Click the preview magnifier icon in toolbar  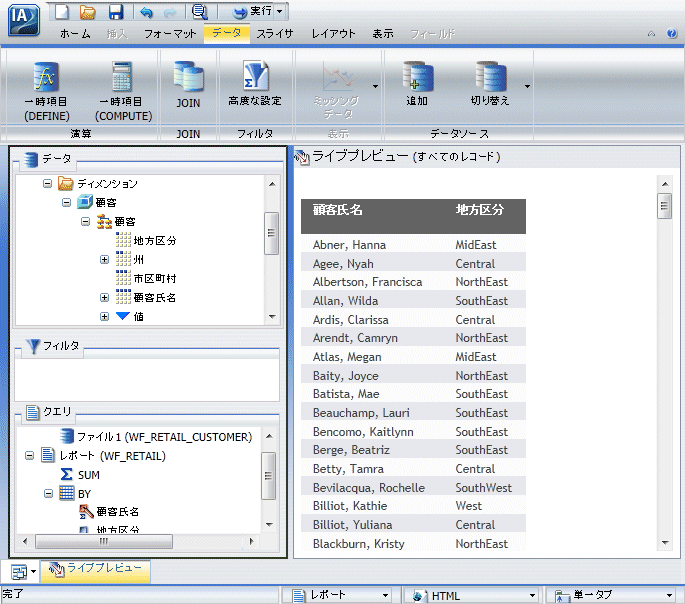point(200,12)
